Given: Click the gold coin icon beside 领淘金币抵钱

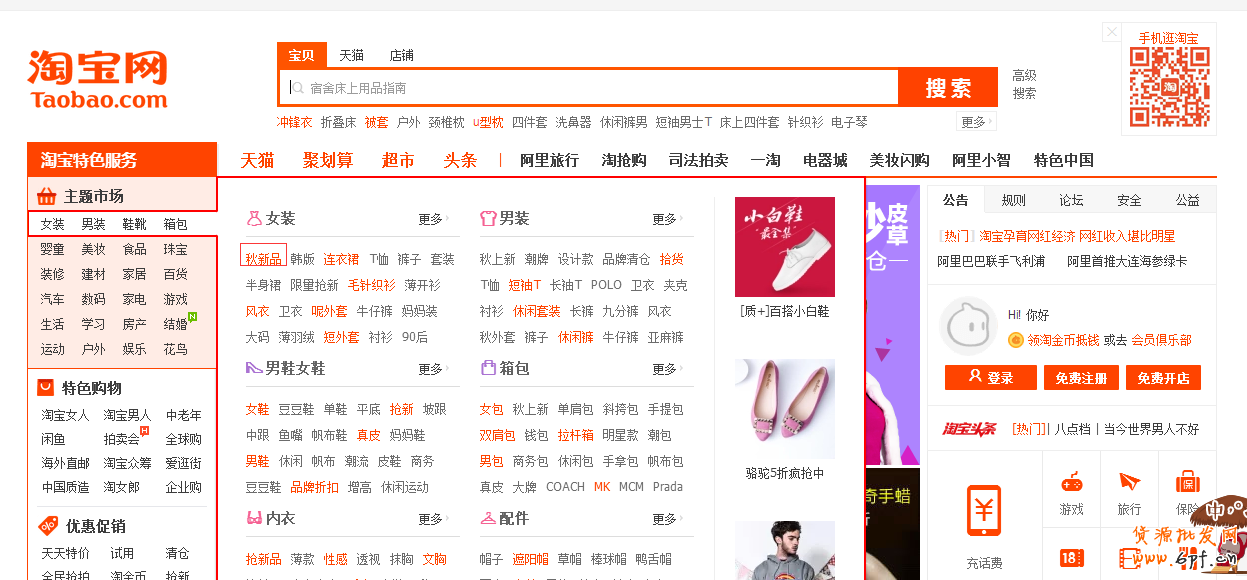Looking at the screenshot, I should tap(1015, 340).
